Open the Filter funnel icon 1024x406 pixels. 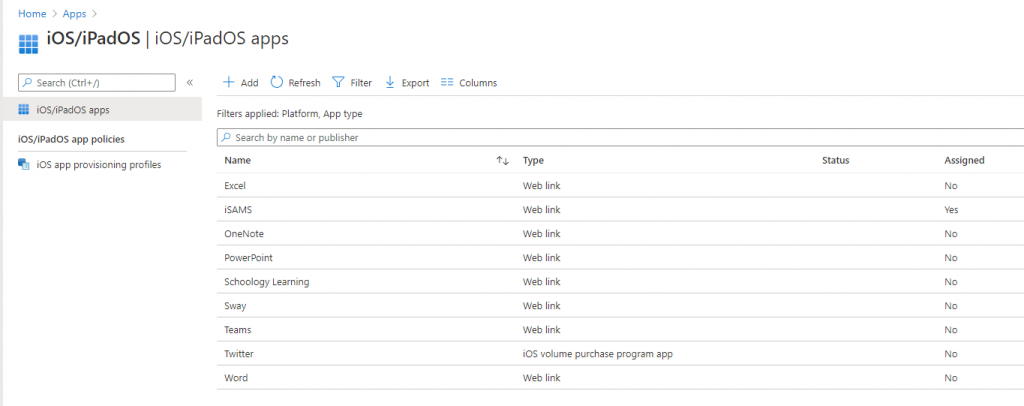[x=338, y=82]
